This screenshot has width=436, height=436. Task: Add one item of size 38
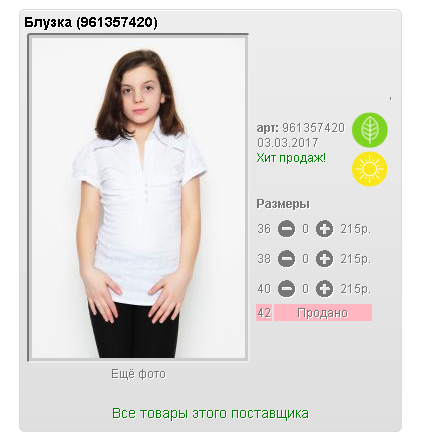point(324,259)
